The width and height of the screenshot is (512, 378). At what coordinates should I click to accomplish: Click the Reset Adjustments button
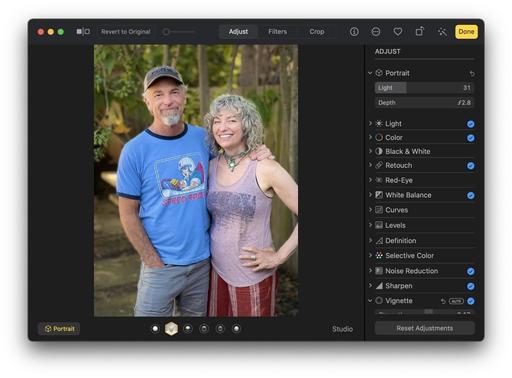[425, 328]
